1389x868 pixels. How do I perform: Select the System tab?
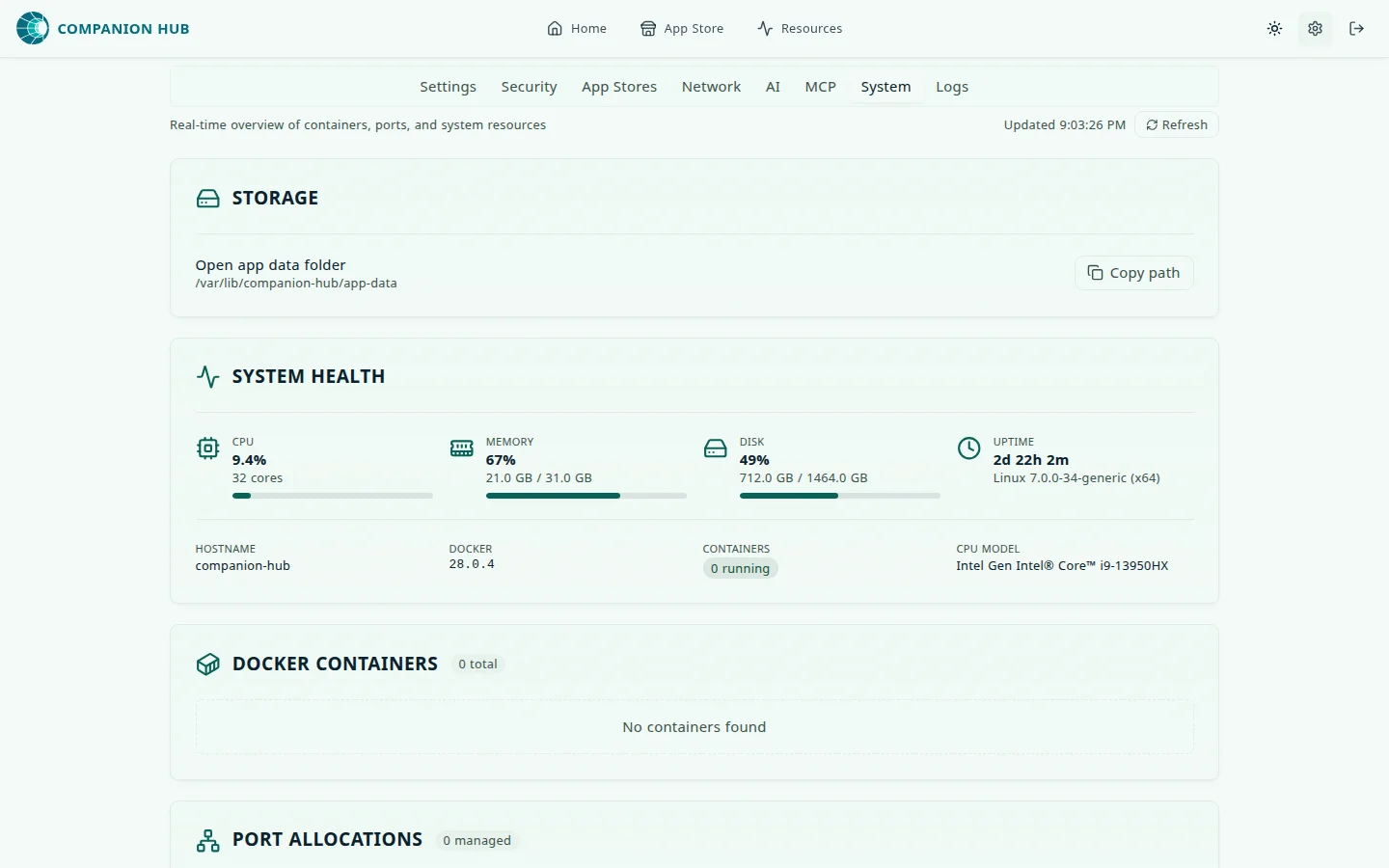point(885,87)
